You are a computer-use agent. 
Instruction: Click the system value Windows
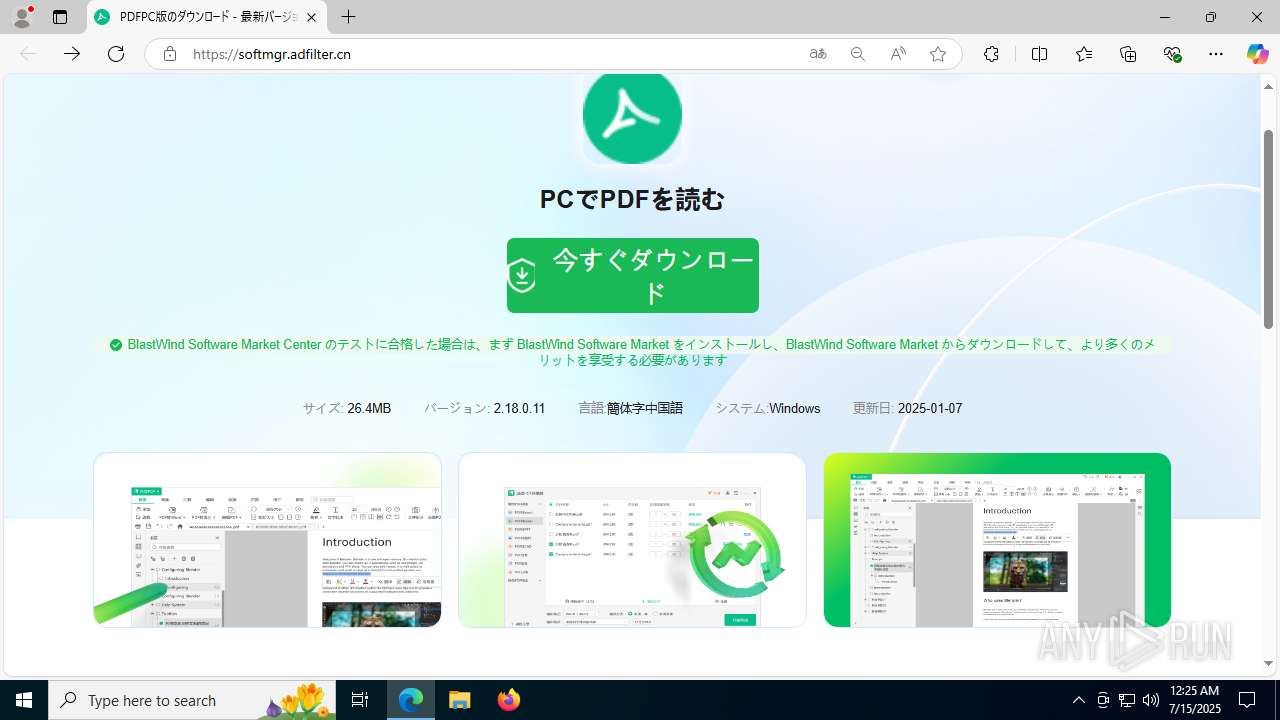(794, 408)
